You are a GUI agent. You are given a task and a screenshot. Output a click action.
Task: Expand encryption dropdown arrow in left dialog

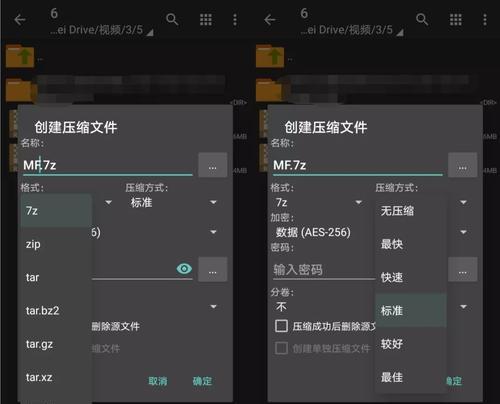(x=213, y=232)
